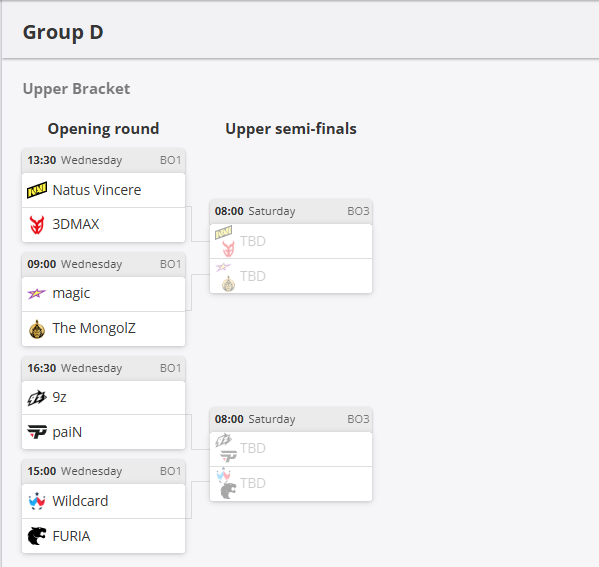The image size is (599, 567).
Task: Click the faded 9z/paiN TBD slot
Action: coord(291,449)
